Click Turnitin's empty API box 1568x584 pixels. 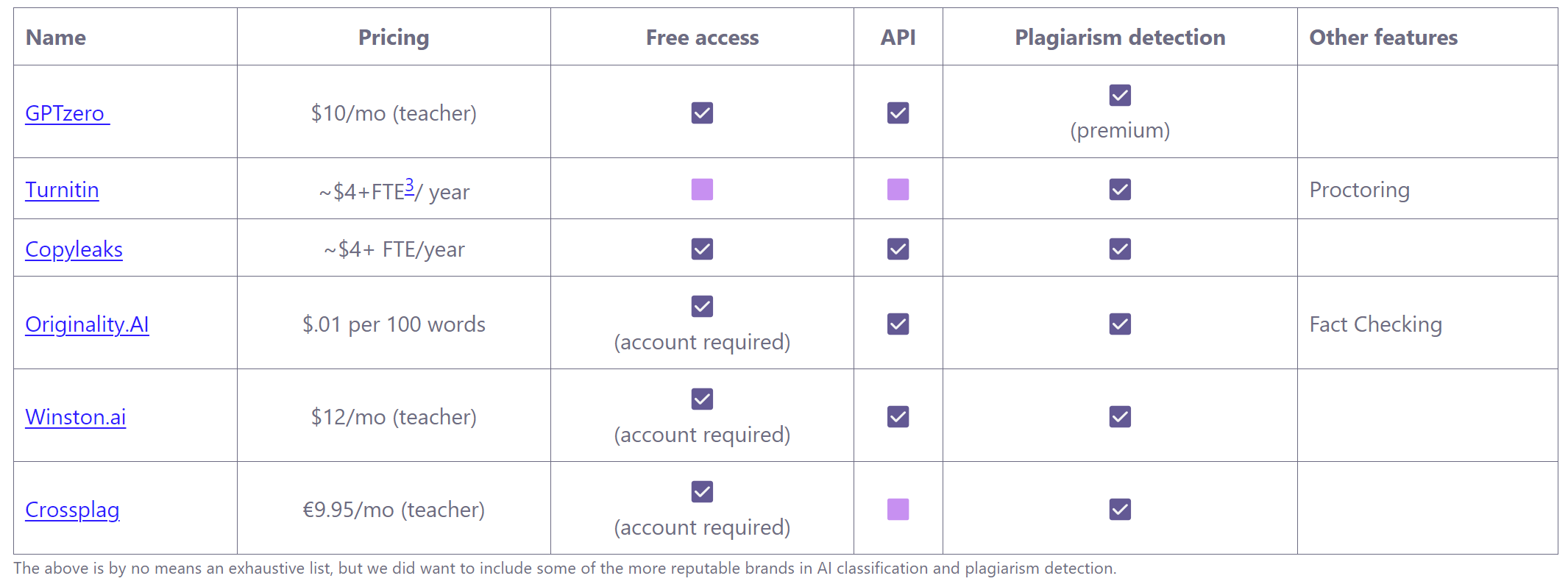(898, 189)
